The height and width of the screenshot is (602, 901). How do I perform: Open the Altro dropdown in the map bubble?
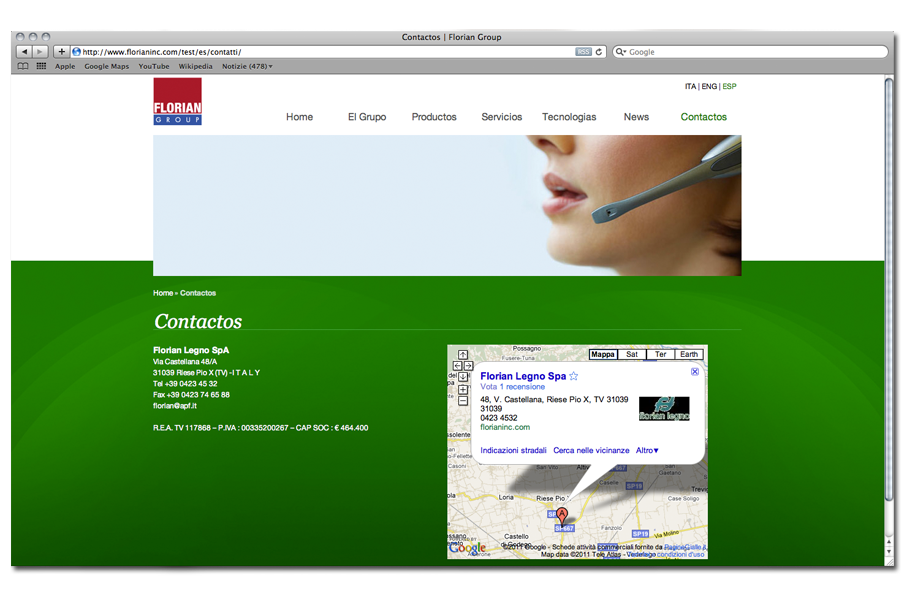tap(647, 450)
